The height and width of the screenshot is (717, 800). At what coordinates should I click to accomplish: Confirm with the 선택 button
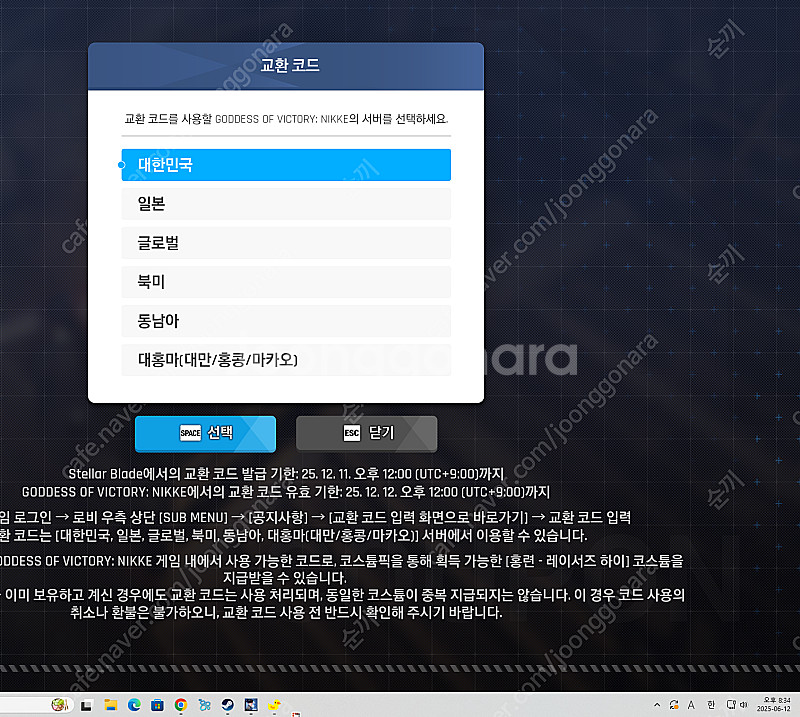coord(205,434)
